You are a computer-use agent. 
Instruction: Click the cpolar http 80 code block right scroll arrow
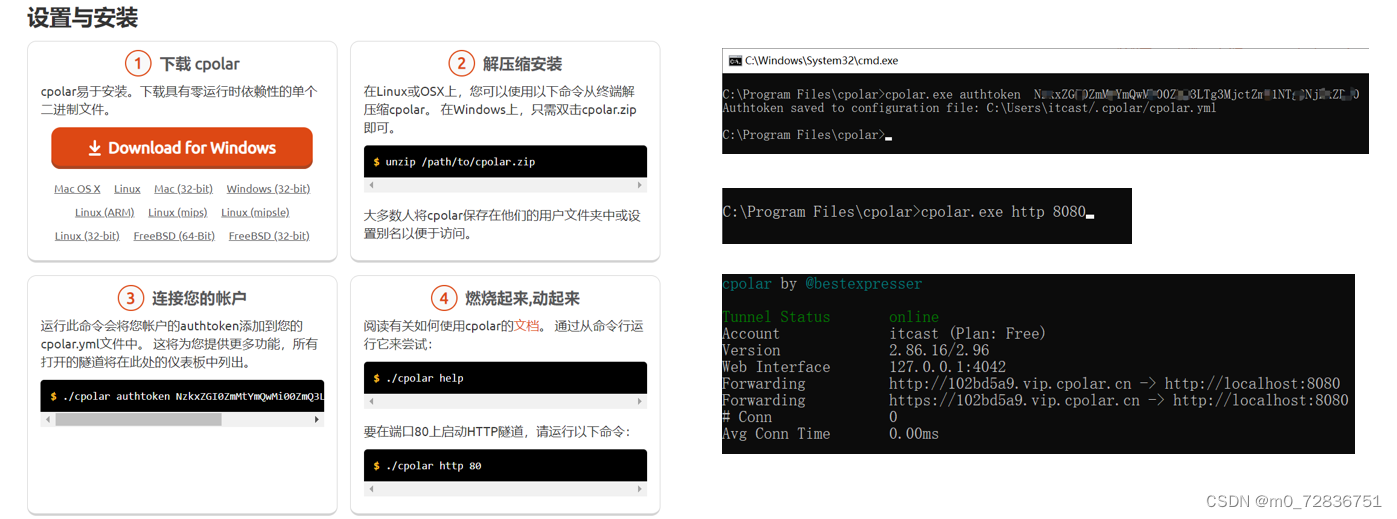coord(641,490)
